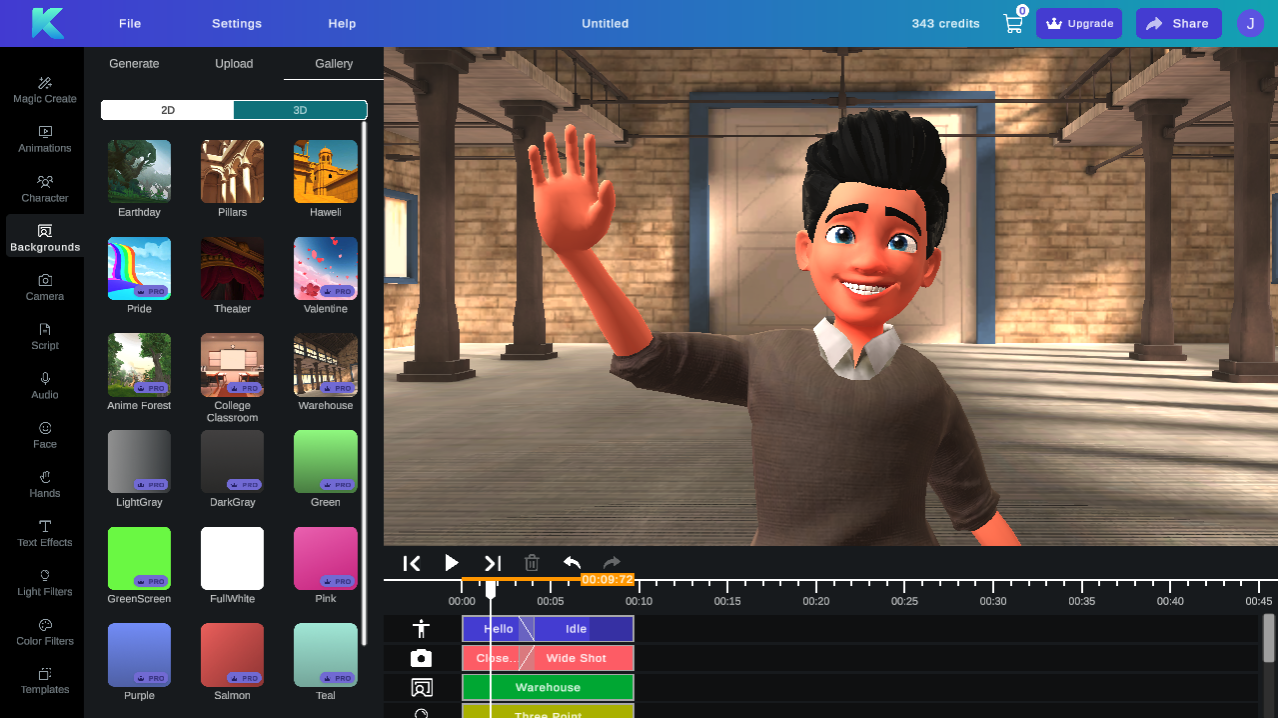Open the Magic Create panel
This screenshot has width=1278, height=718.
pos(44,90)
